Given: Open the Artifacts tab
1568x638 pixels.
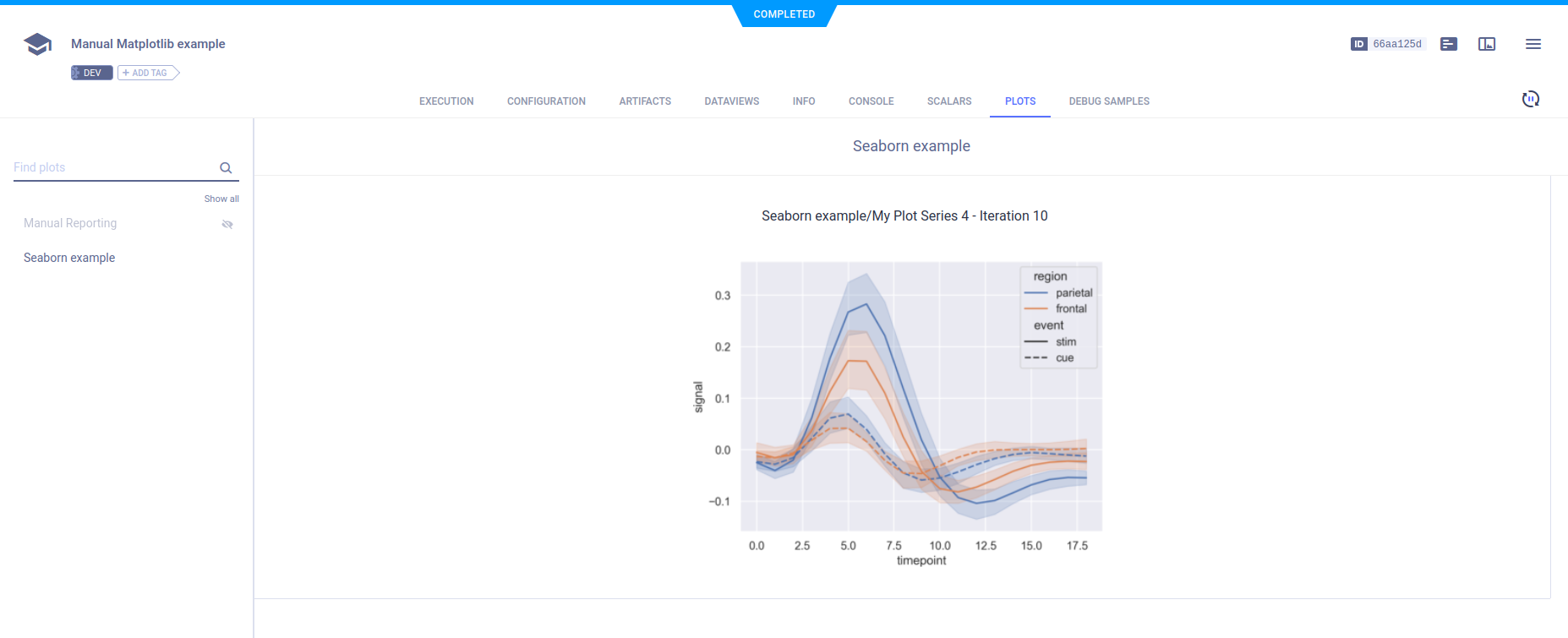Looking at the screenshot, I should coord(645,101).
